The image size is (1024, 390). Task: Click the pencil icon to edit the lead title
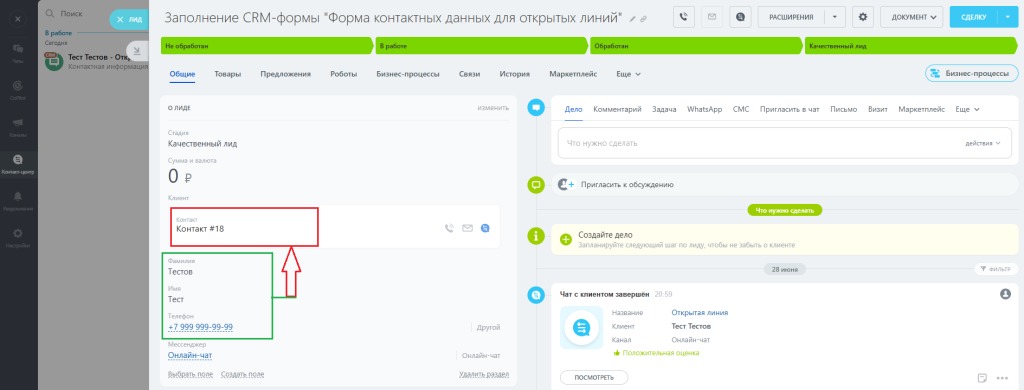[632, 19]
